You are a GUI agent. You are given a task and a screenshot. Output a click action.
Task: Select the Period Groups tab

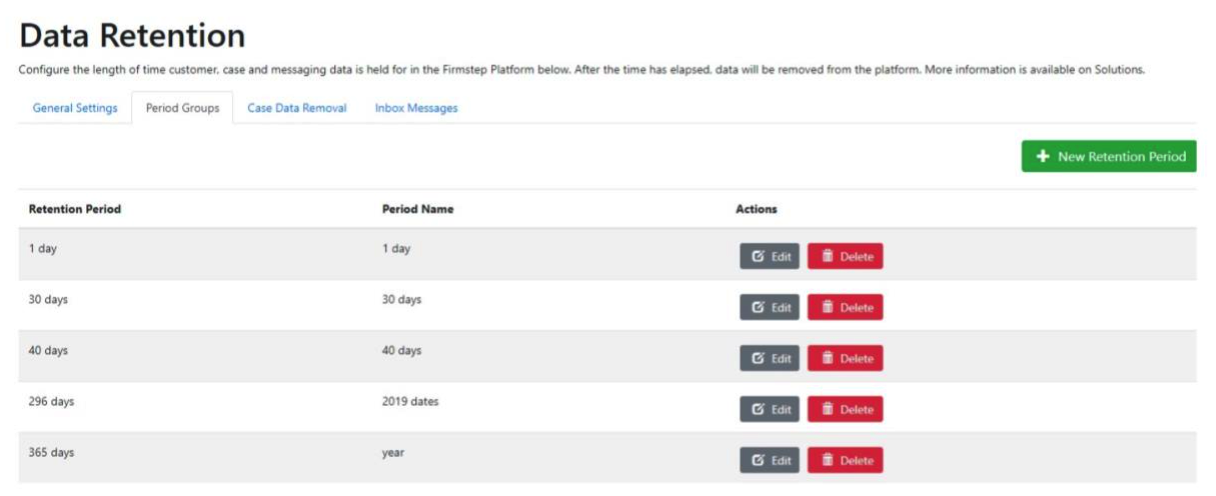click(x=182, y=108)
